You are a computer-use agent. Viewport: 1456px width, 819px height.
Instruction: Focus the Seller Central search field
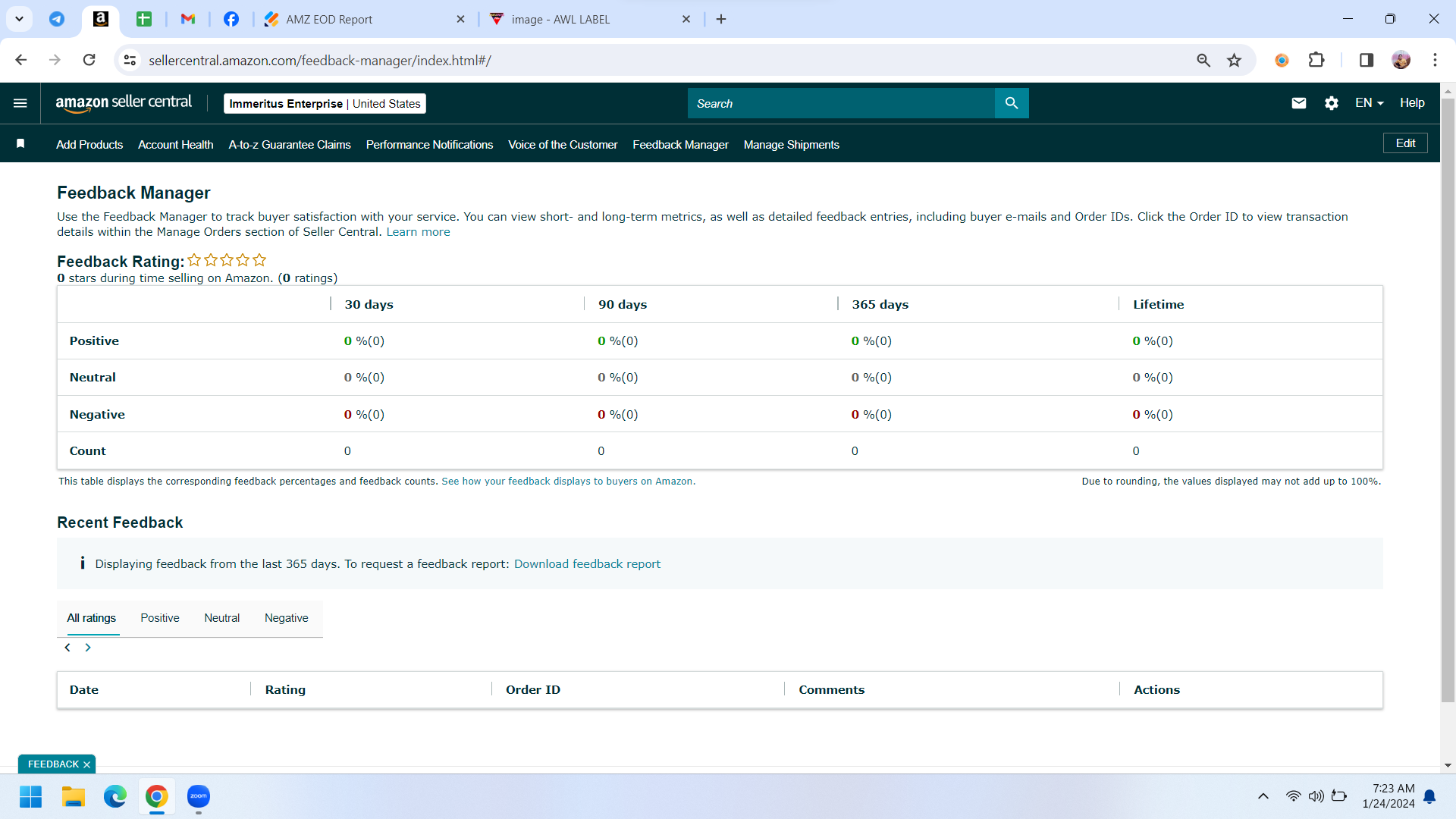[x=841, y=103]
